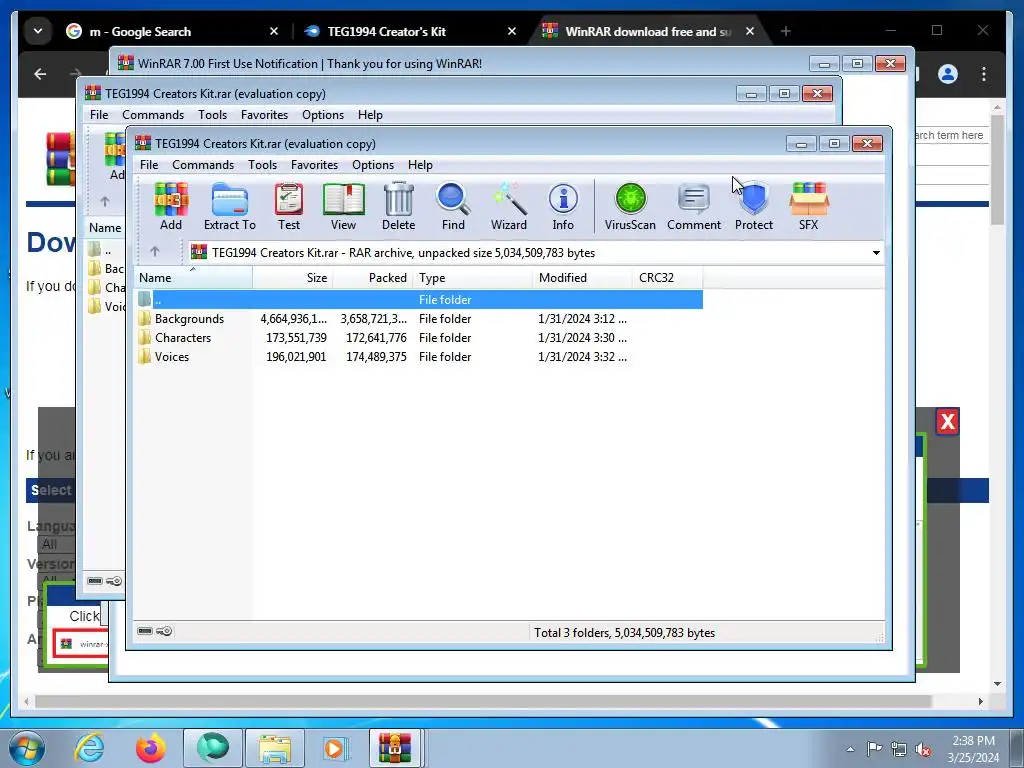
Task: Switch to the Google Search tab
Action: pos(173,31)
